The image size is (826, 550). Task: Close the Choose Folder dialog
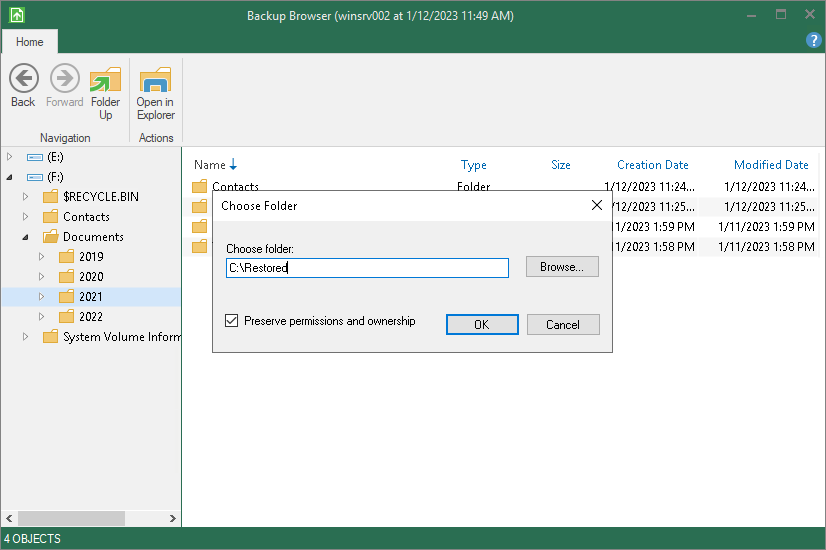(x=597, y=205)
